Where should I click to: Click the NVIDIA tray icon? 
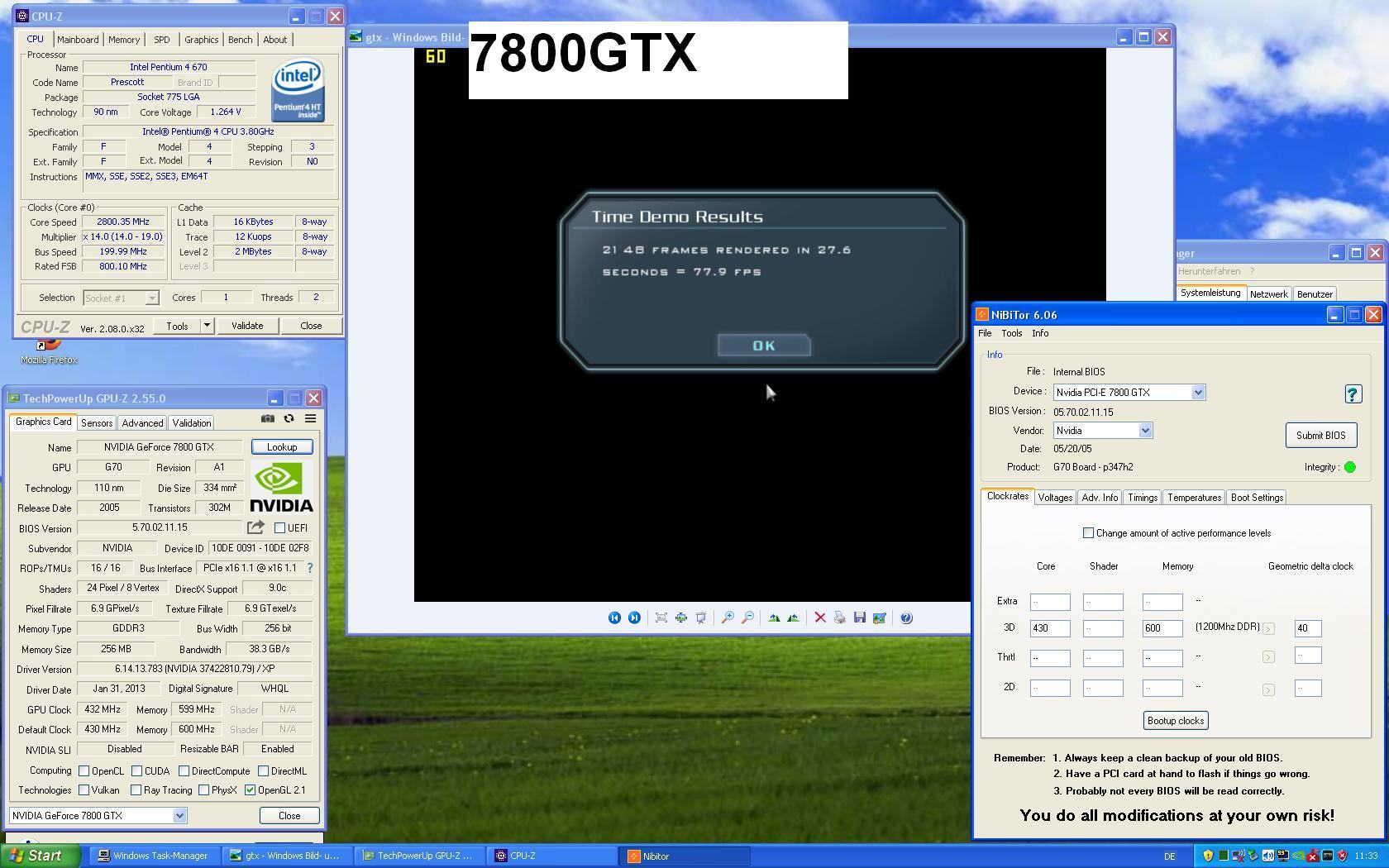1298,856
